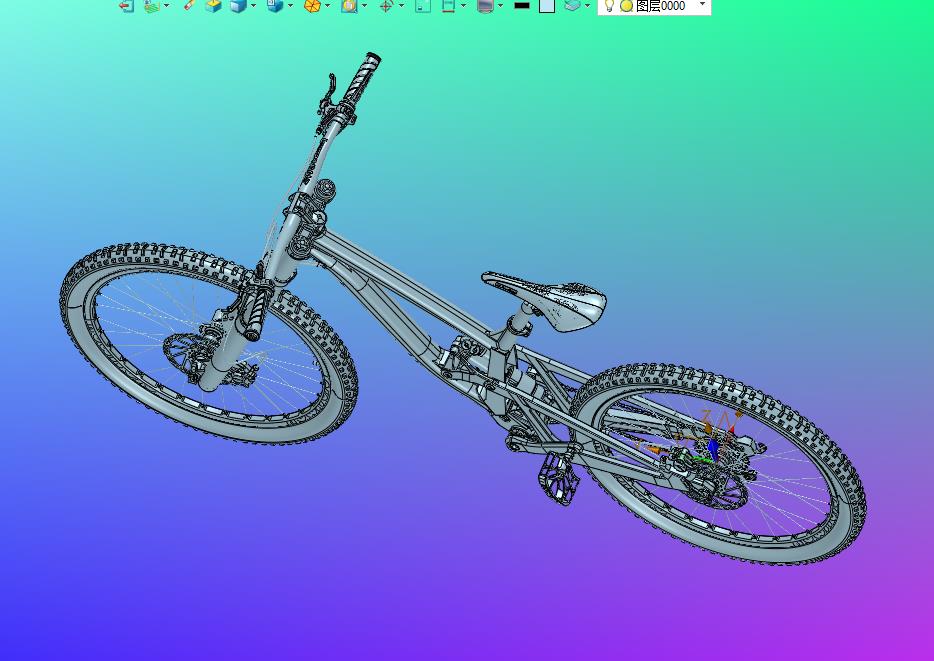Toggle the lightbulb layer visibility icon
Image resolution: width=934 pixels, height=661 pixels.
(609, 6)
